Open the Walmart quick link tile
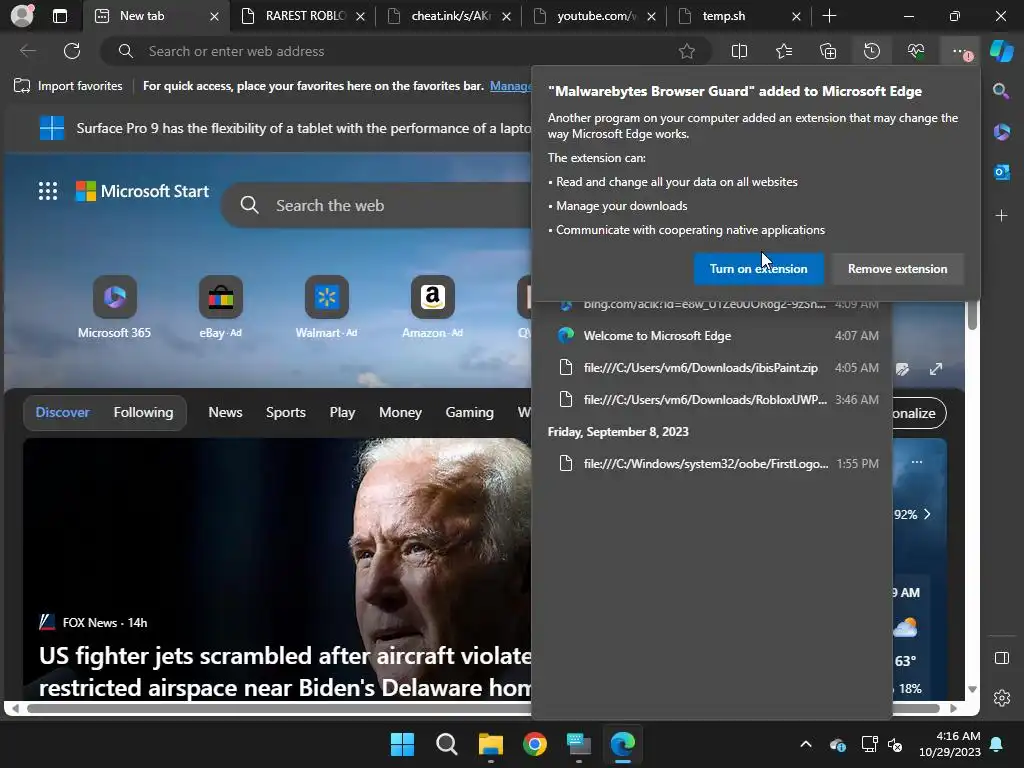 click(x=327, y=307)
